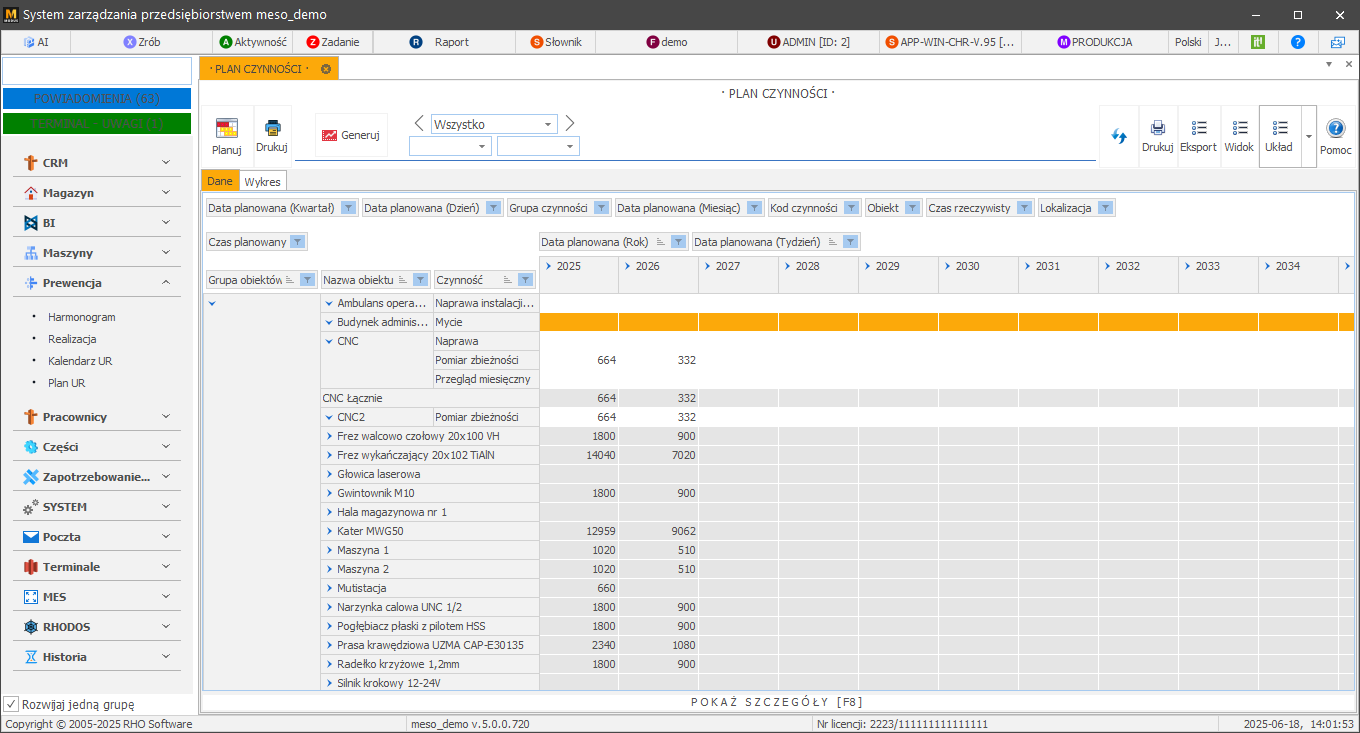
Task: Click POKAŻ SZCZEGÓŁY [F8] bar
Action: [778, 702]
